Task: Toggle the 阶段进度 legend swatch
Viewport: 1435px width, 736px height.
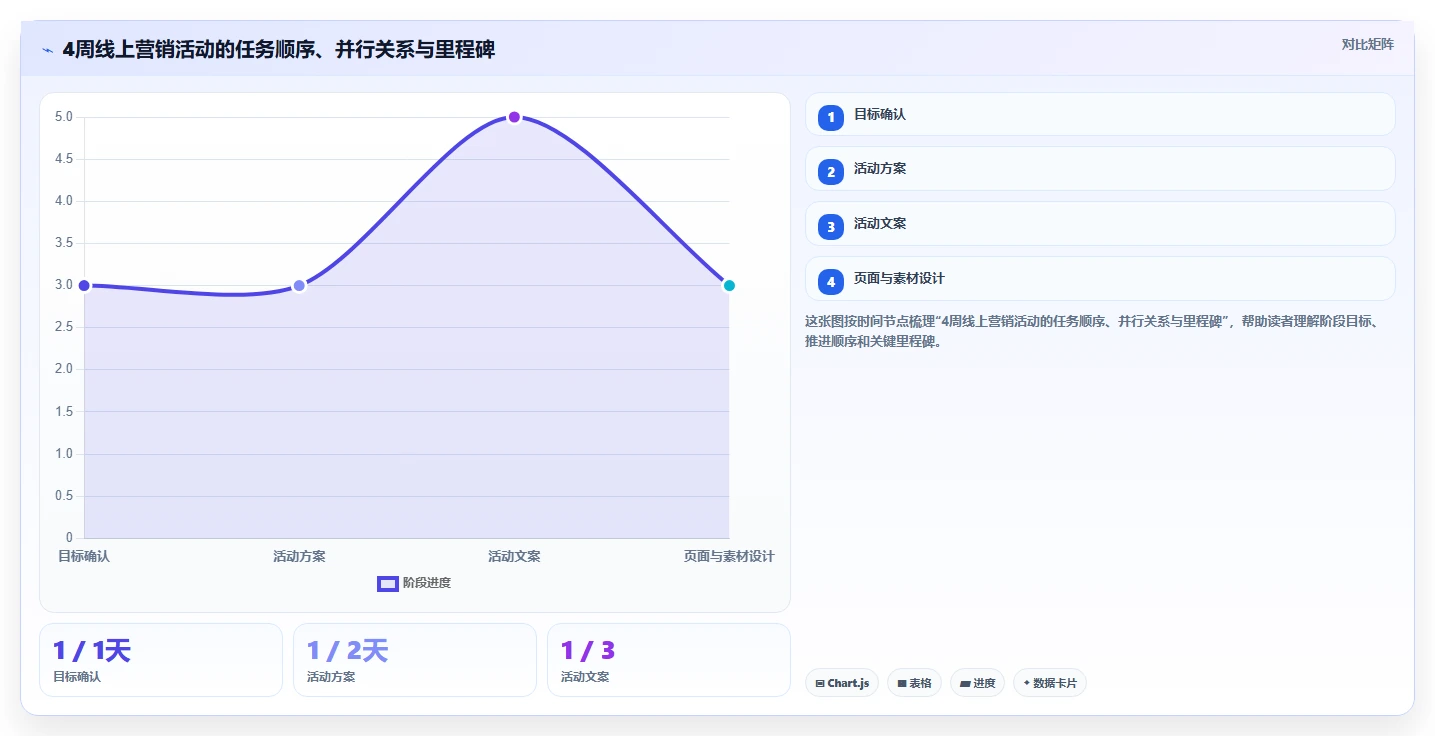Action: coord(388,583)
